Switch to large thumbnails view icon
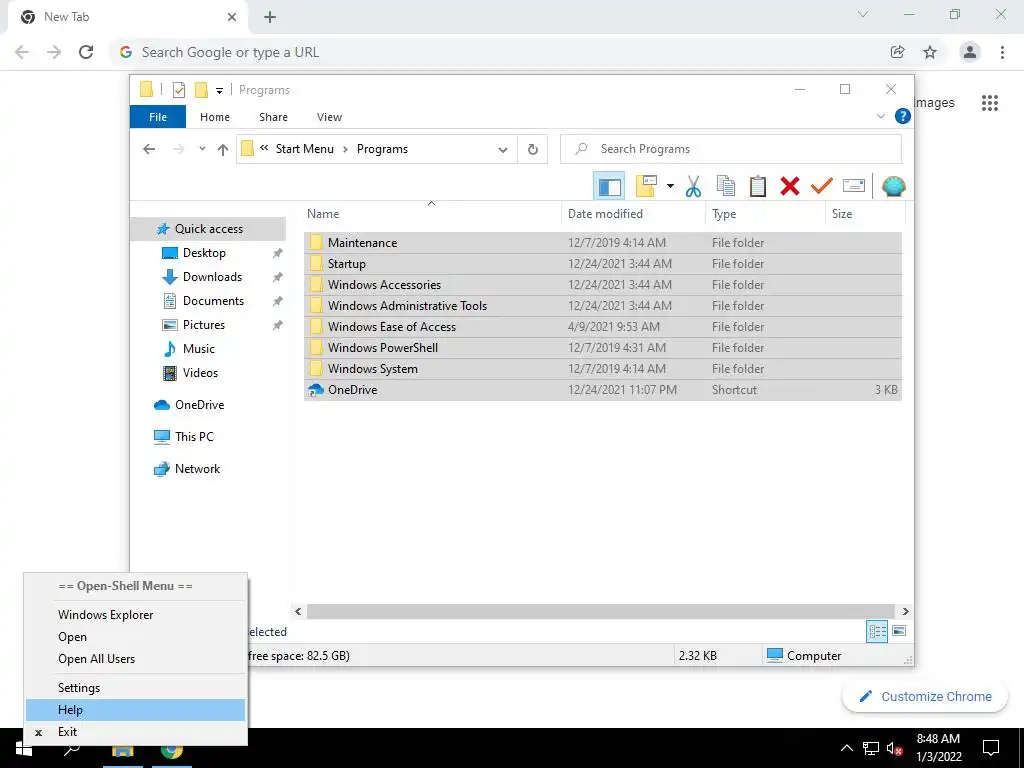The height and width of the screenshot is (768, 1024). [899, 631]
